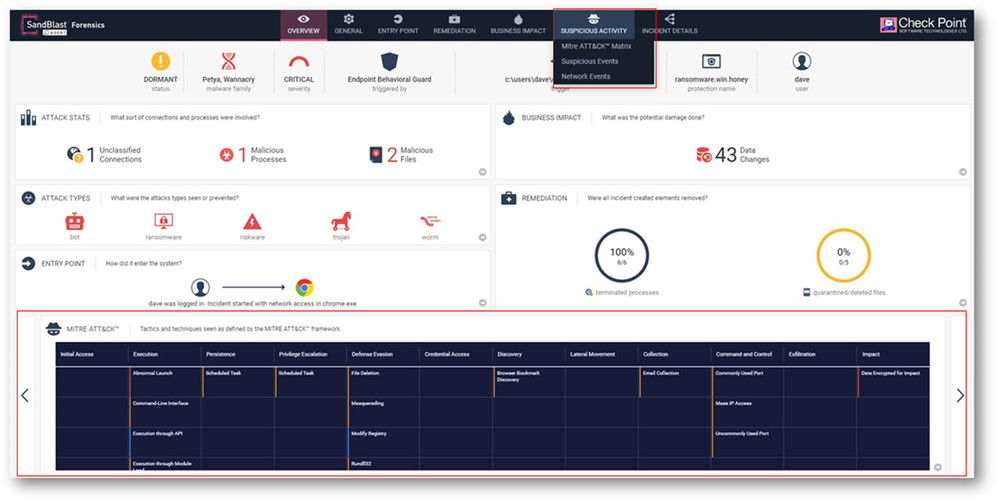Open the Remediation tab
This screenshot has width=998, height=502.
[x=454, y=24]
